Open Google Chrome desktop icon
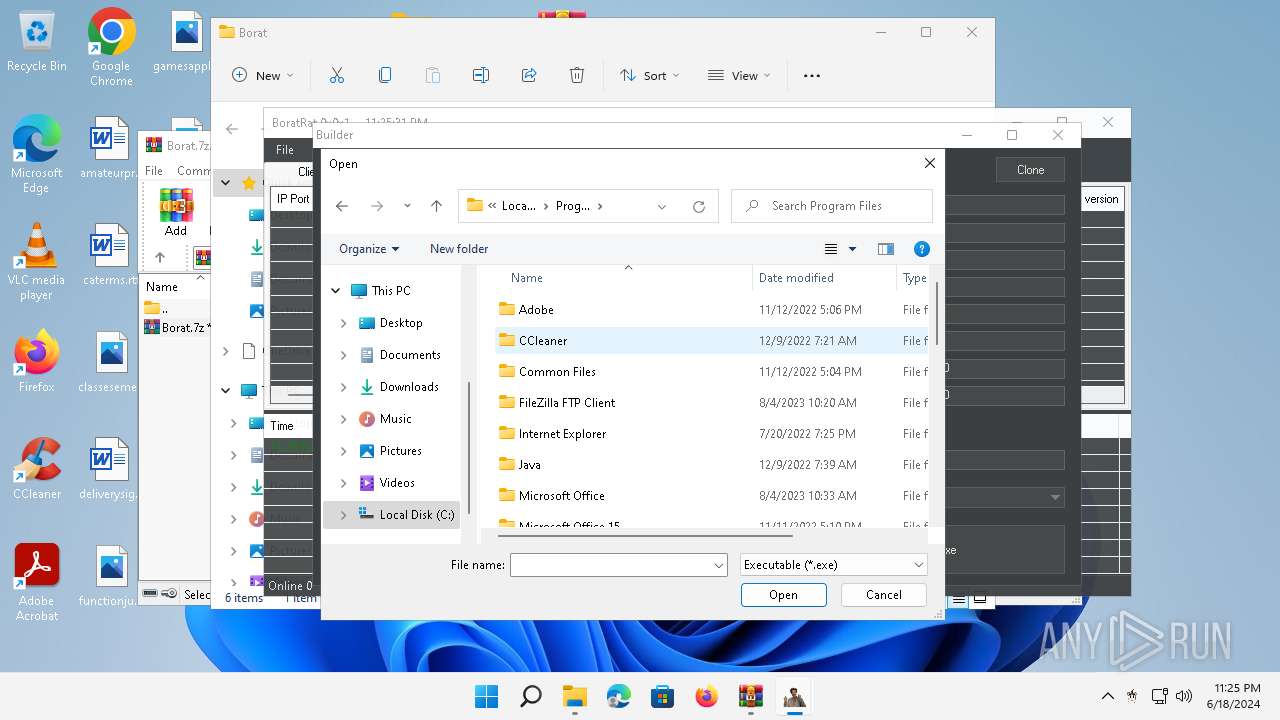Screen dimensions: 1280x720 click(111, 46)
